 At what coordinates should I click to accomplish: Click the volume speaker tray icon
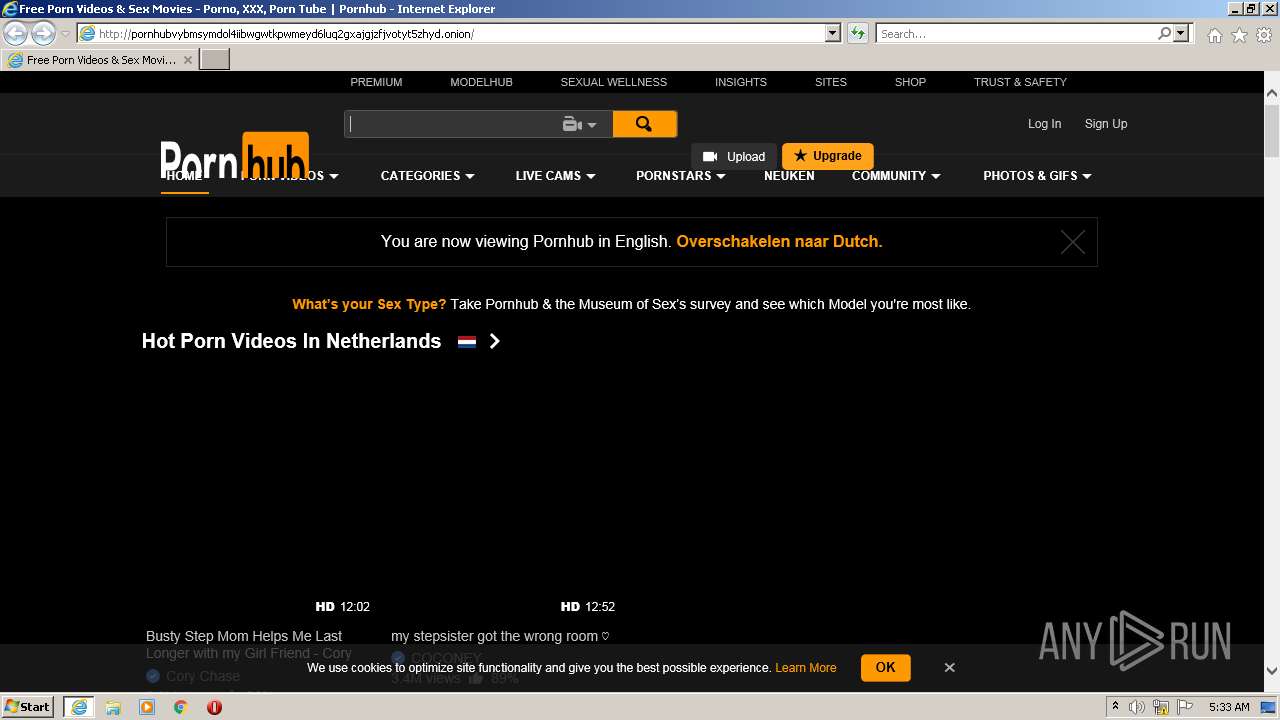[x=1137, y=707]
